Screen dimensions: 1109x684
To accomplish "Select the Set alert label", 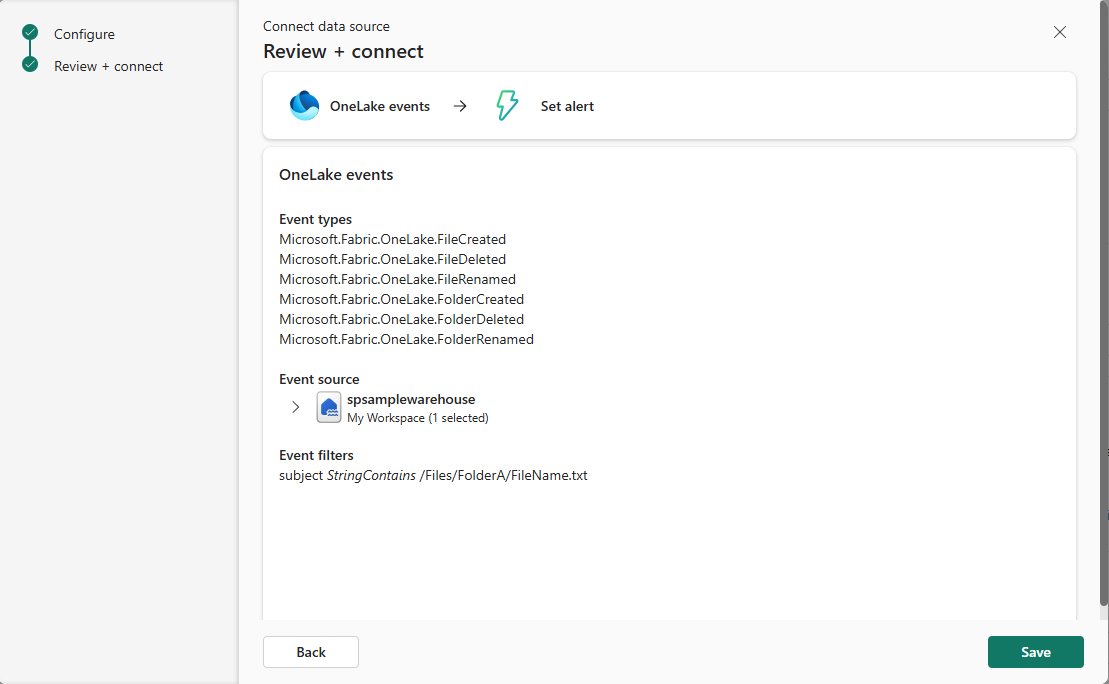I will [x=567, y=106].
